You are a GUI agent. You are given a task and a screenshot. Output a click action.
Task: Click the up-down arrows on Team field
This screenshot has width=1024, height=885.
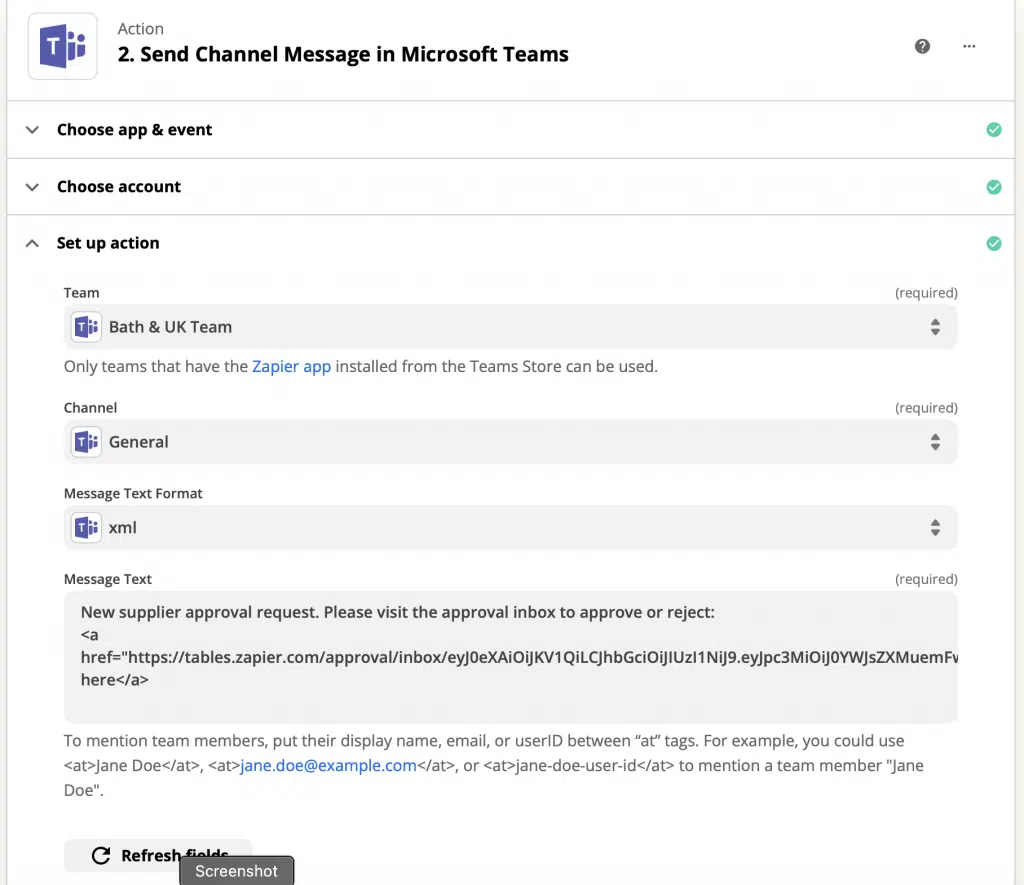pyautogui.click(x=935, y=327)
